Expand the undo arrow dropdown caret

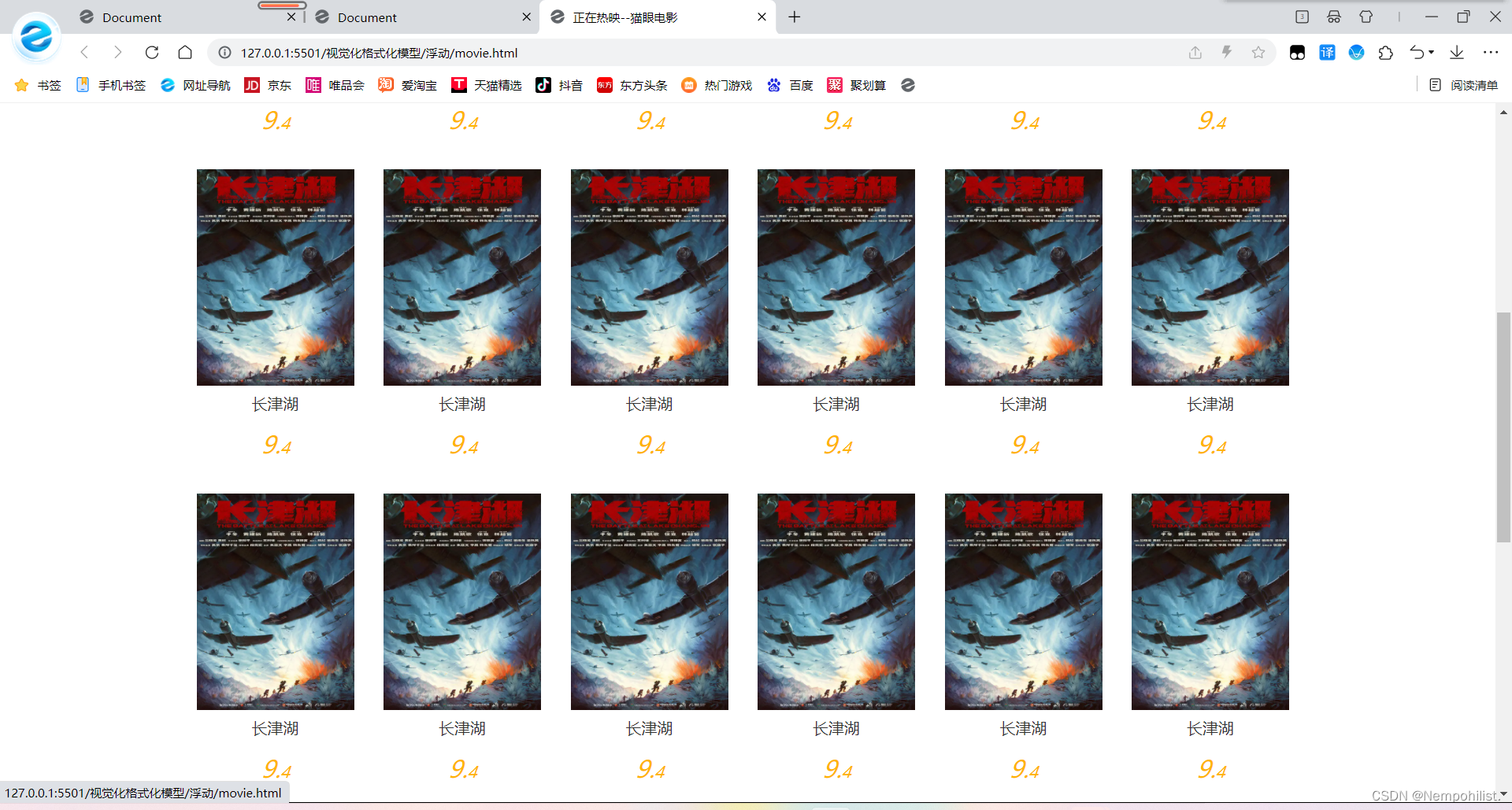click(x=1431, y=53)
